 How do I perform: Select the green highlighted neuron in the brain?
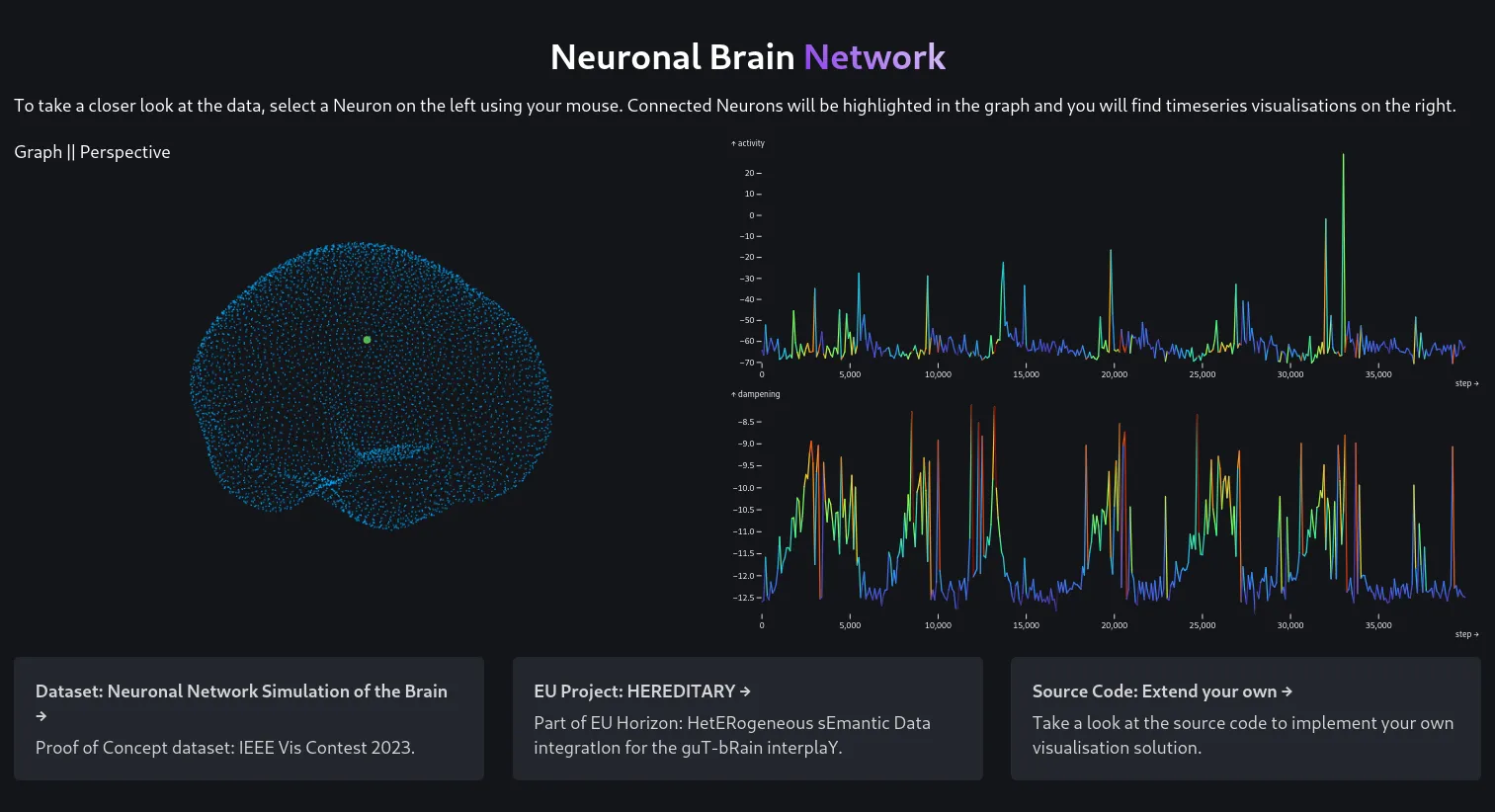point(367,339)
